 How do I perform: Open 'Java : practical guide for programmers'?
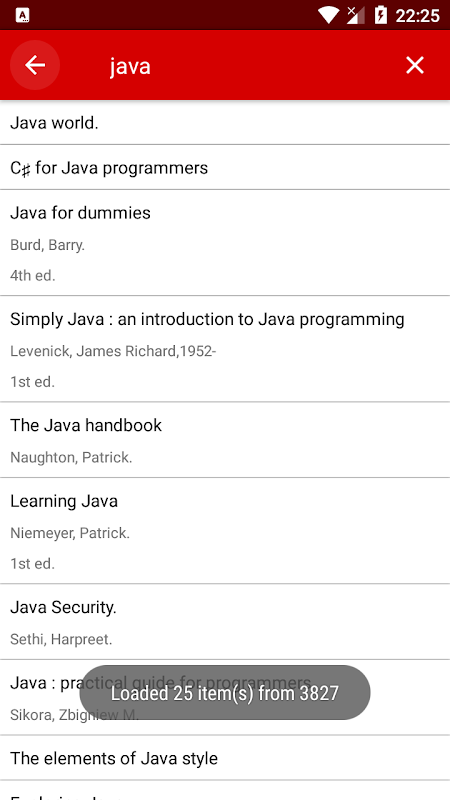(225, 697)
